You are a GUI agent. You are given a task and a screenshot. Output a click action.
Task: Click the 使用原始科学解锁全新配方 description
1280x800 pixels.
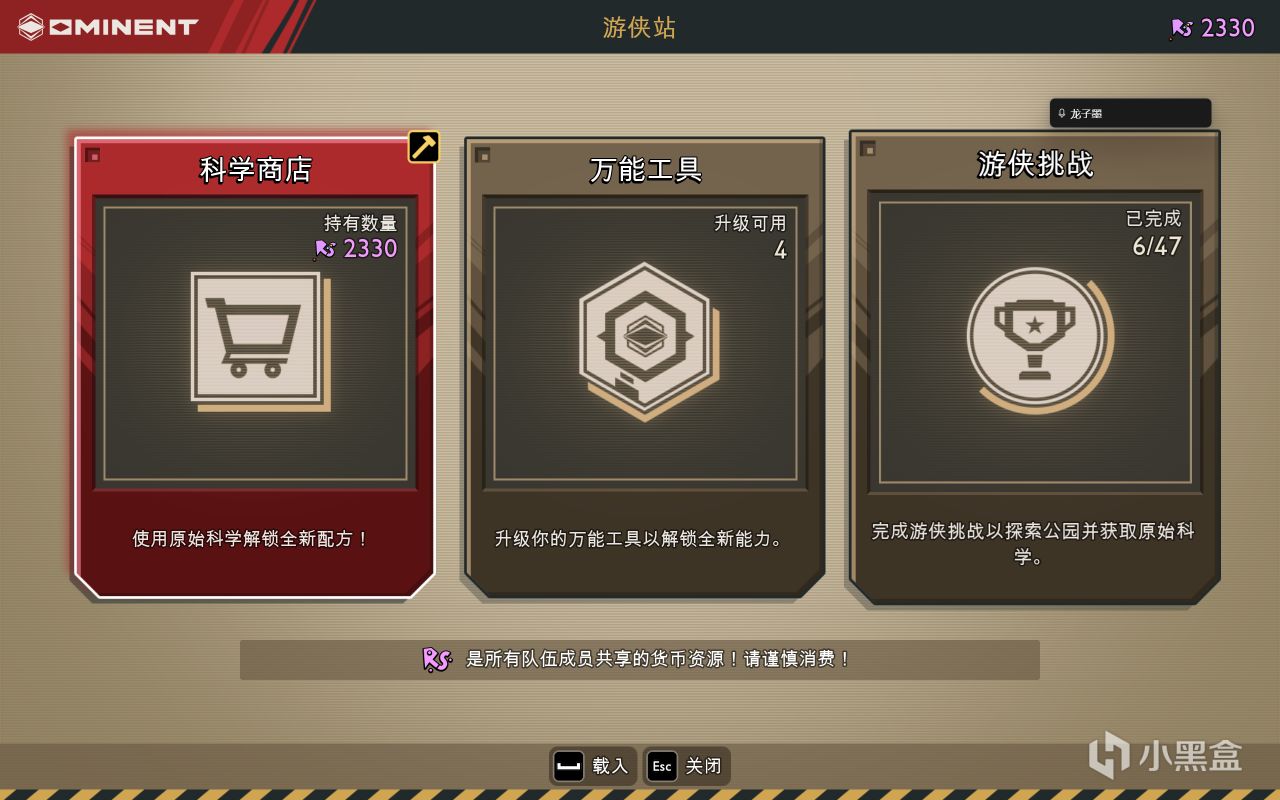click(x=251, y=539)
